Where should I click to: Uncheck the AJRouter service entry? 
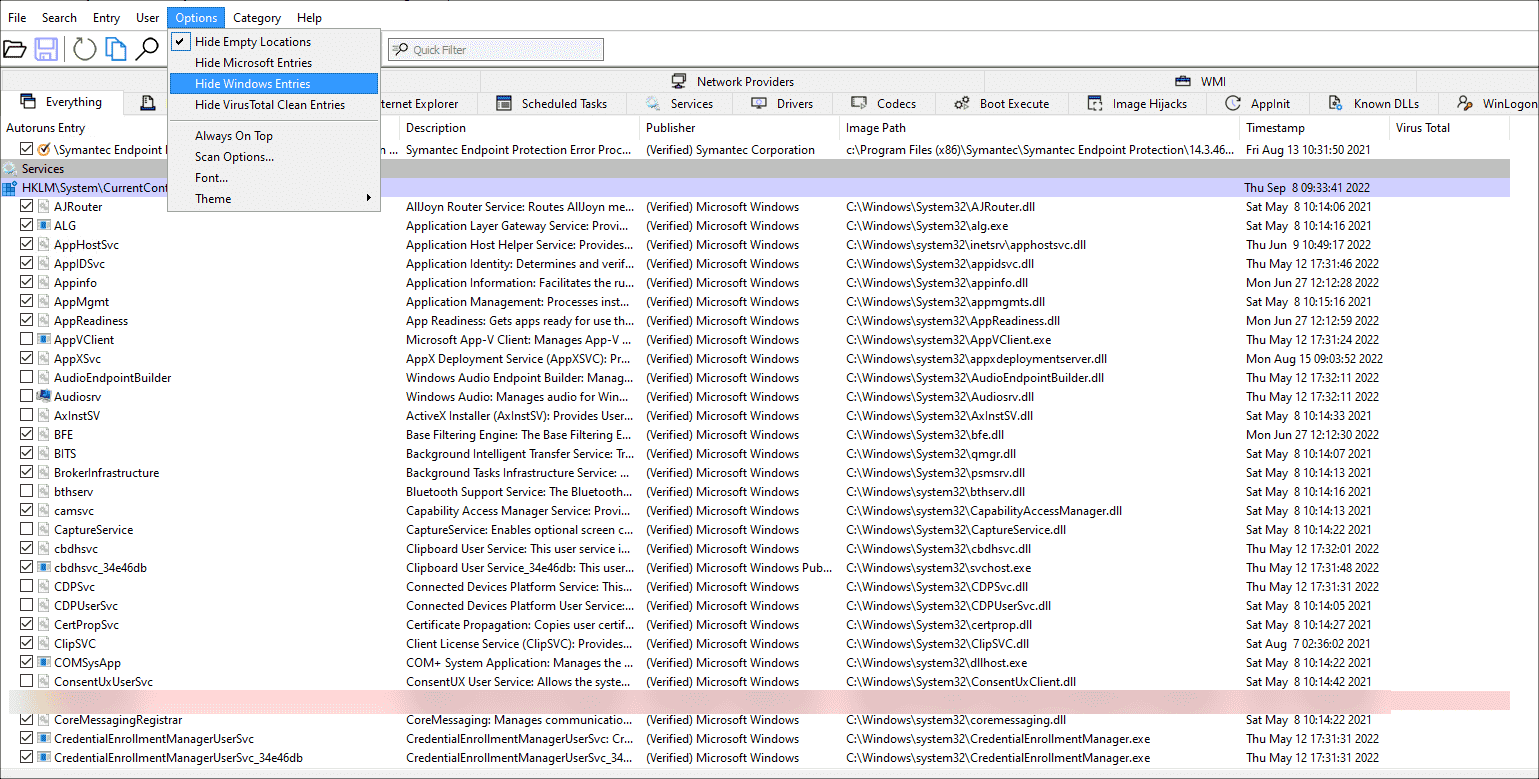point(25,206)
